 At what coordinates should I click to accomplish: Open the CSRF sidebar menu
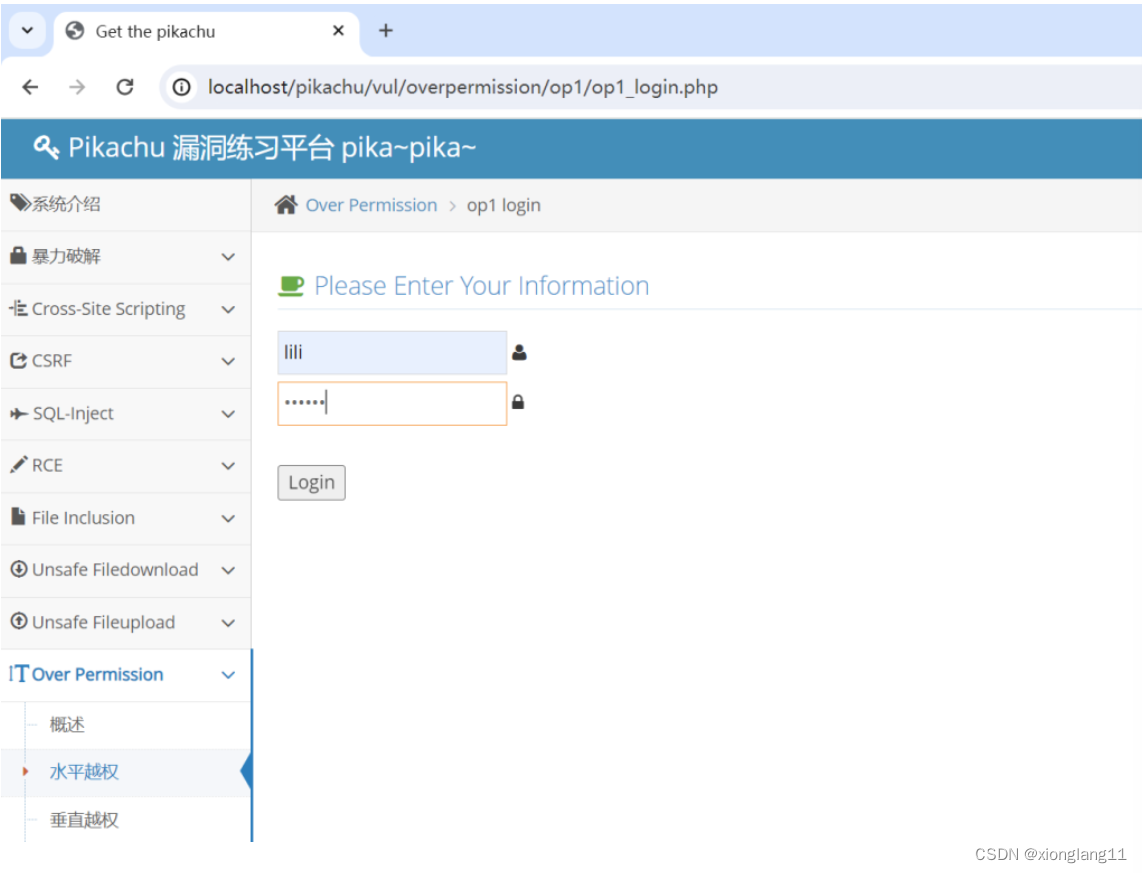126,362
